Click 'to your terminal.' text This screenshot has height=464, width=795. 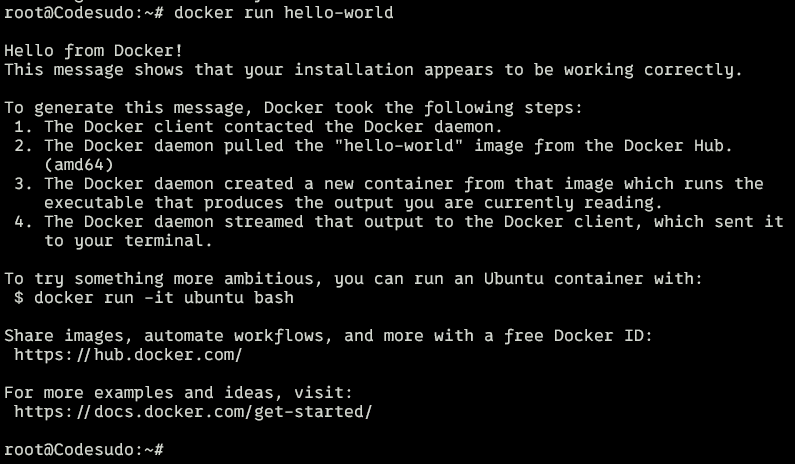point(128,241)
